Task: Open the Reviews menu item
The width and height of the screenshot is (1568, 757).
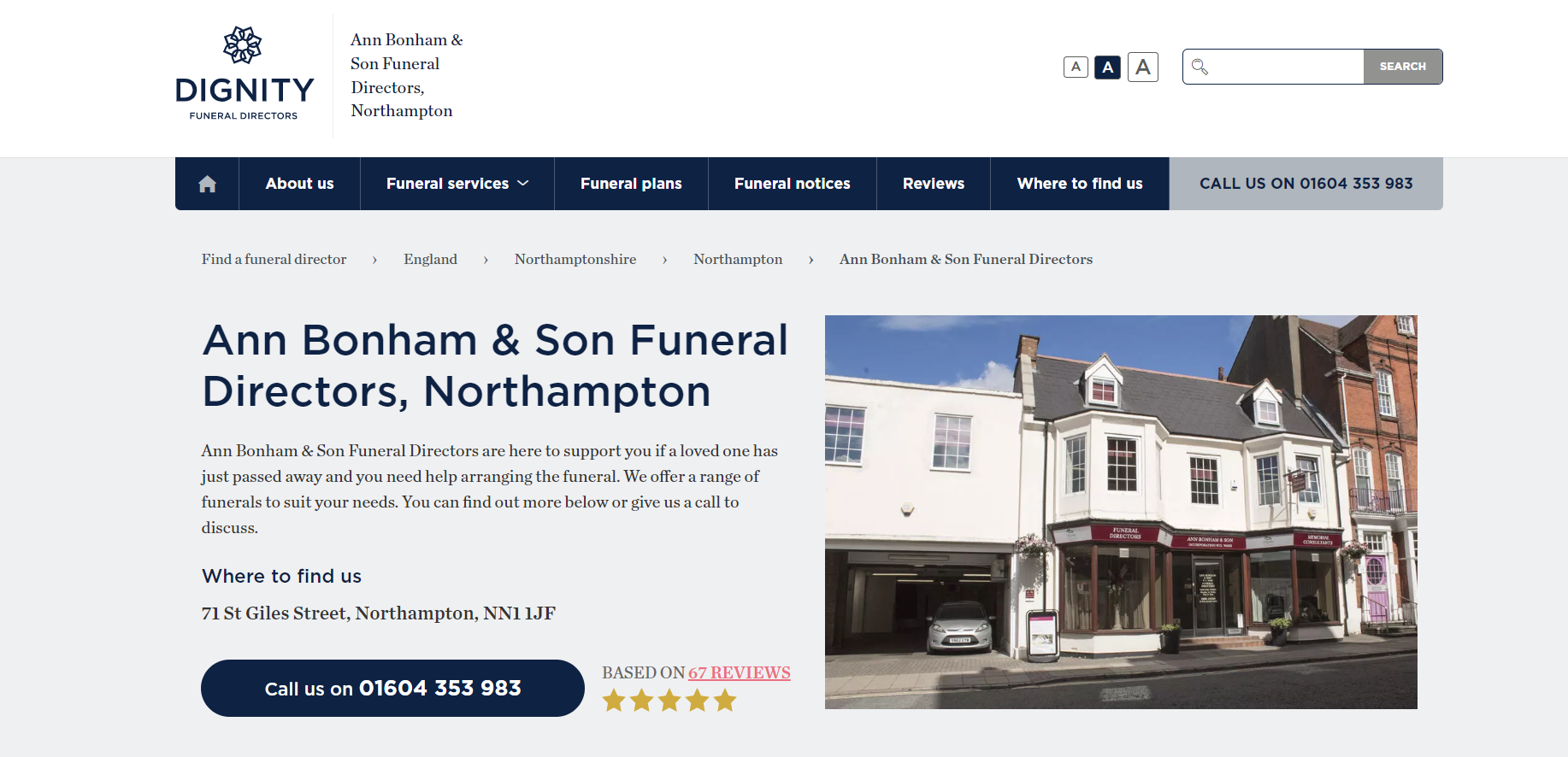Action: click(x=934, y=184)
